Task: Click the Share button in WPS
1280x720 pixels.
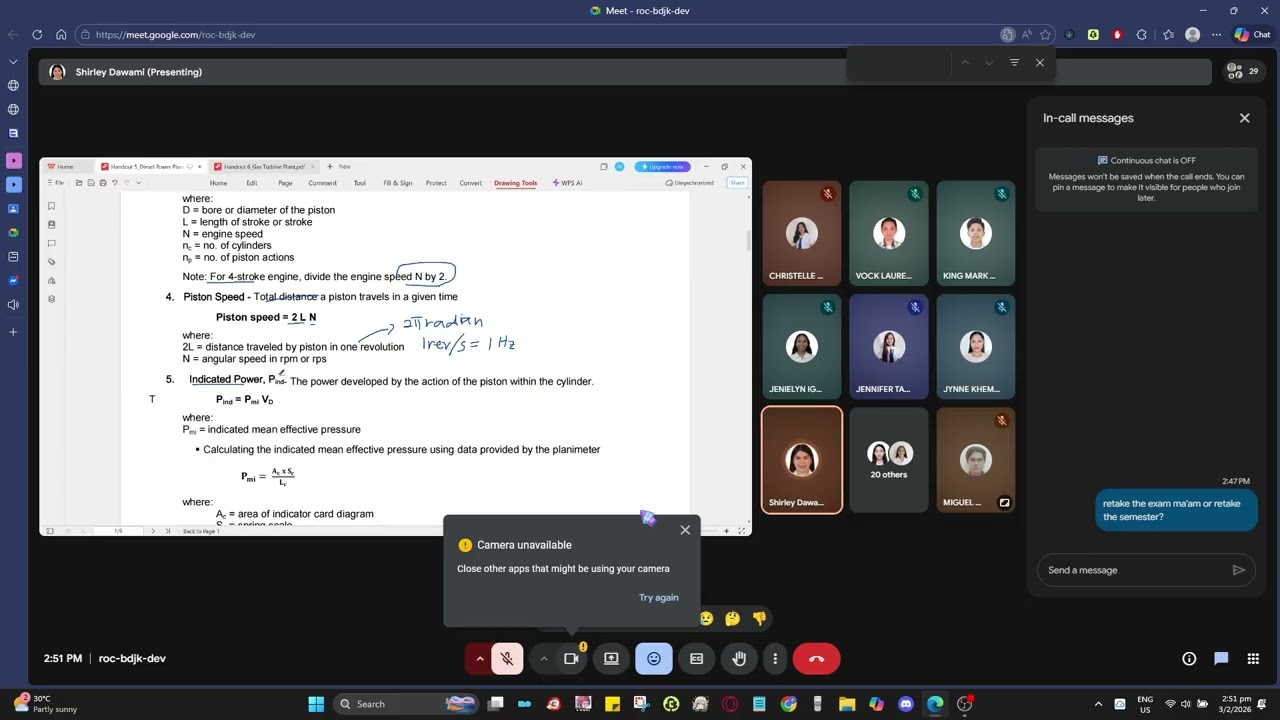Action: pyautogui.click(x=737, y=183)
